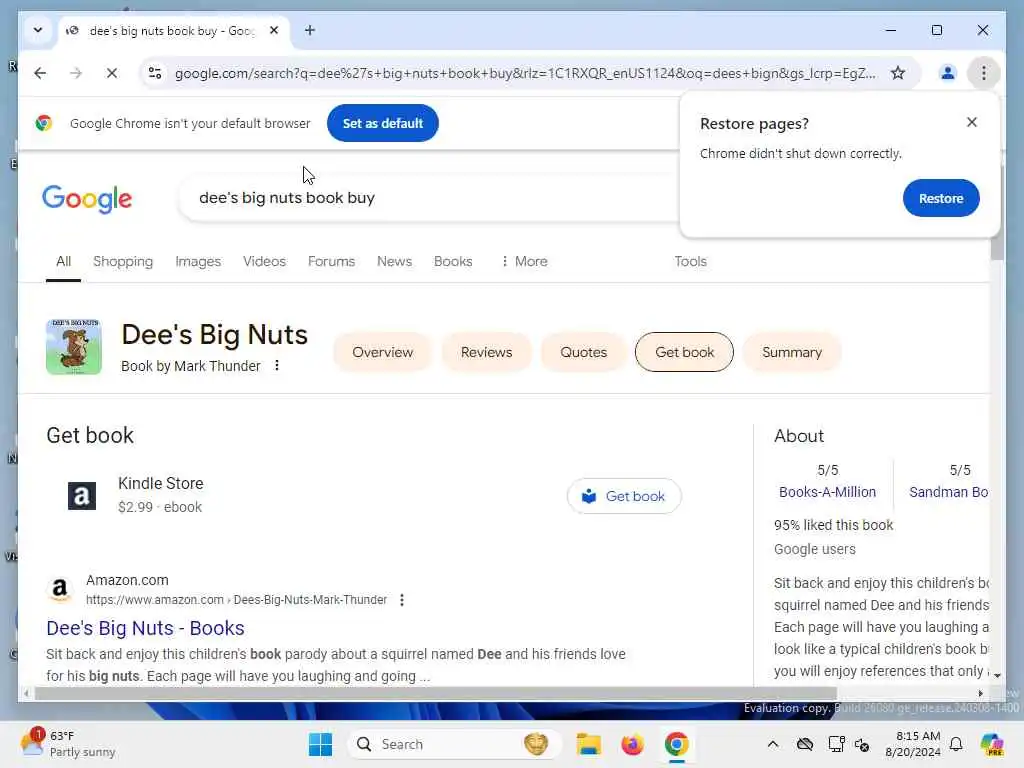Click the Get book button for Kindle
Viewport: 1024px width, 768px height.
pos(624,496)
